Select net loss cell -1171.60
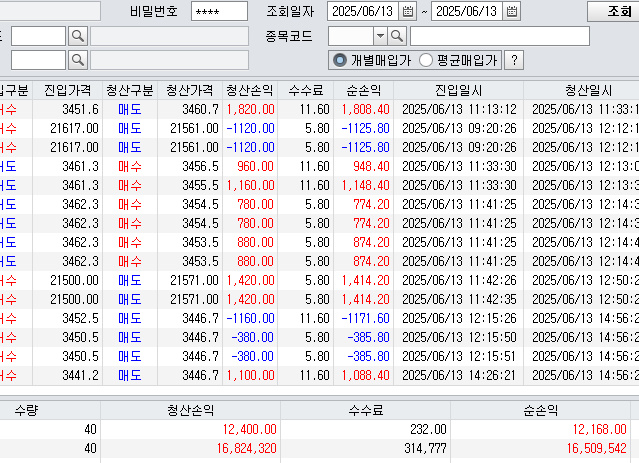Image resolution: width=639 pixels, height=463 pixels. [364, 318]
